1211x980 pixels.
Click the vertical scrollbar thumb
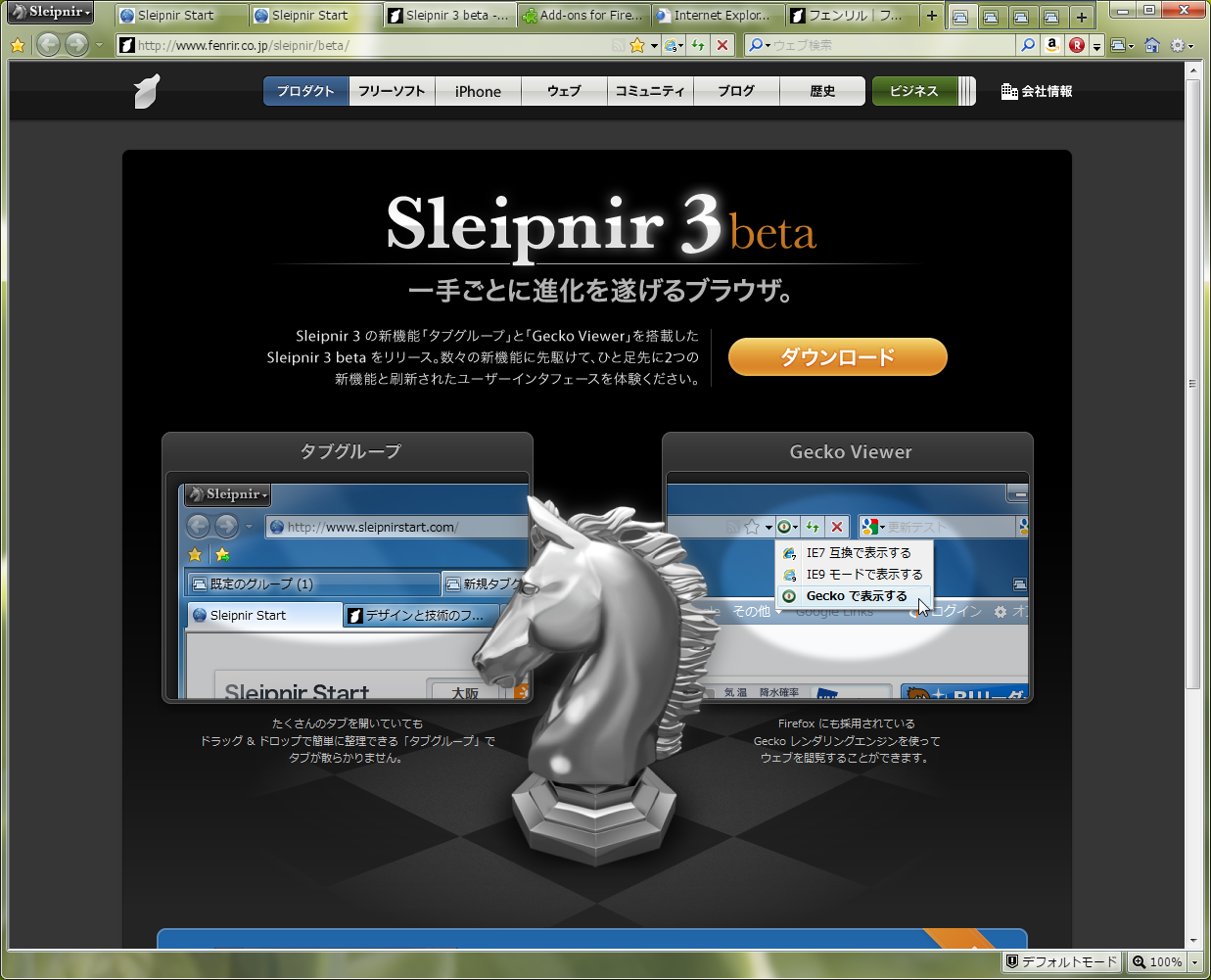point(1193,384)
